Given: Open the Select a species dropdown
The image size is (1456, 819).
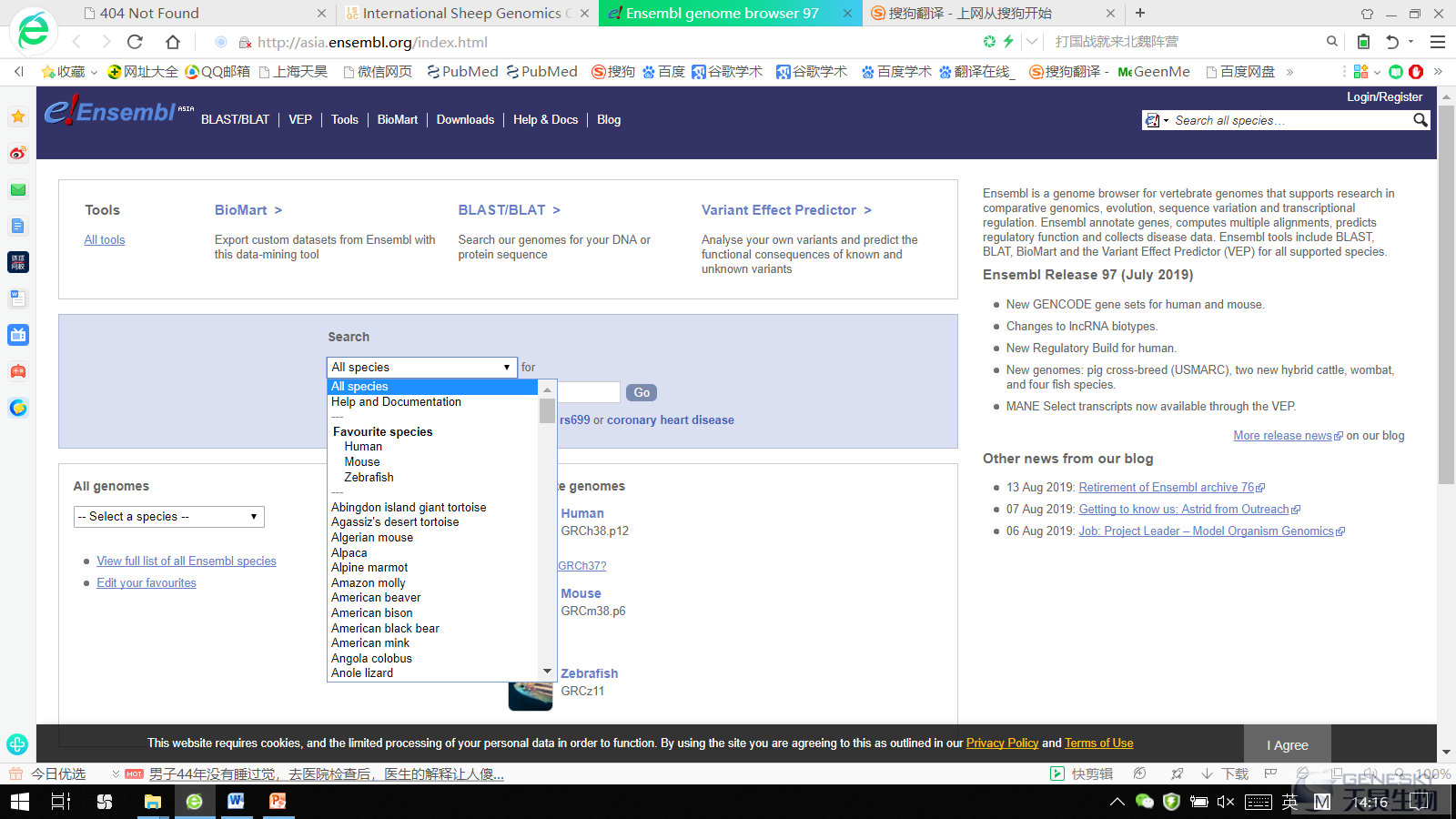Looking at the screenshot, I should point(169,517).
